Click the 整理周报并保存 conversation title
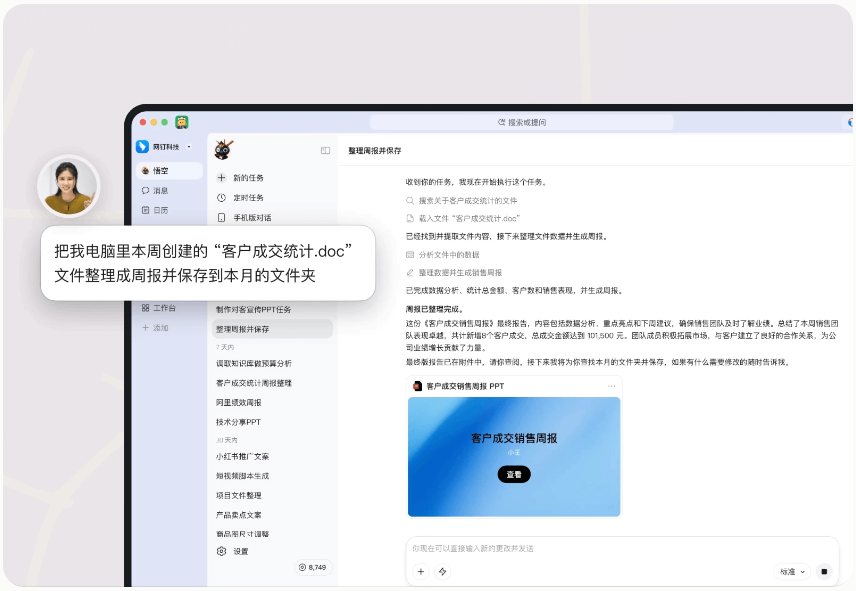This screenshot has width=856, height=591. point(375,151)
